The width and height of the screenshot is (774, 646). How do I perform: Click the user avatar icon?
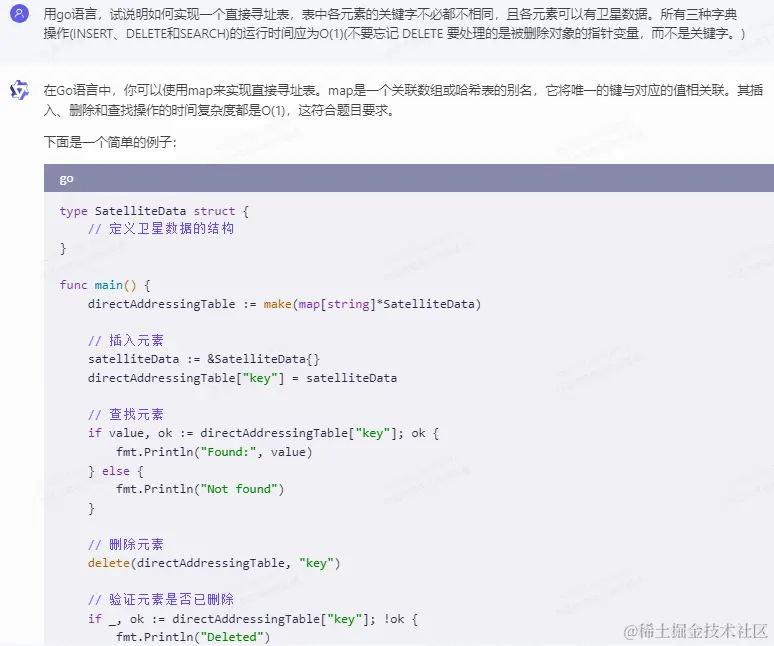click(19, 14)
